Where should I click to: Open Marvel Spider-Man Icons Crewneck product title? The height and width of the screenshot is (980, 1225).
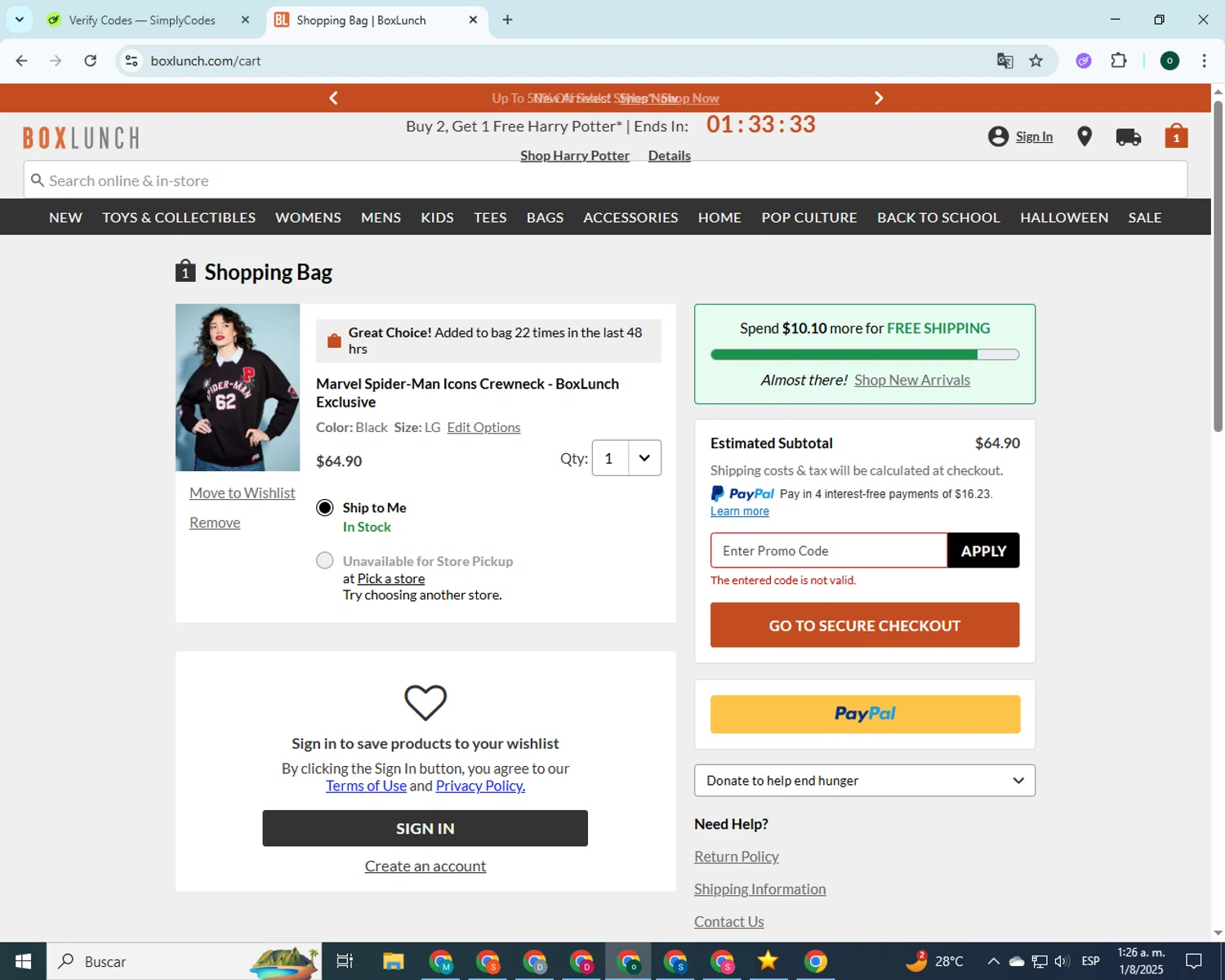467,393
